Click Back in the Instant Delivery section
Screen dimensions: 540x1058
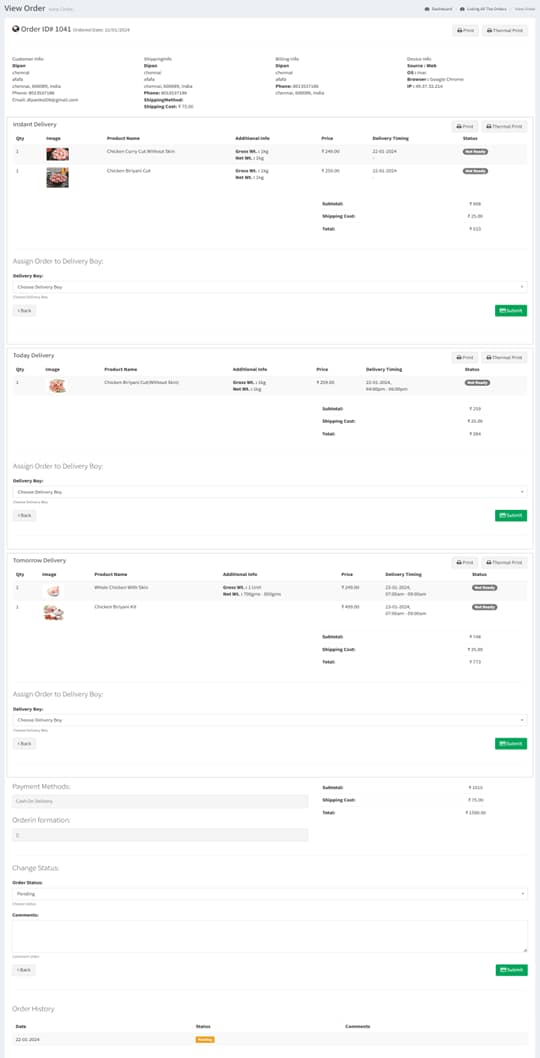click(24, 310)
